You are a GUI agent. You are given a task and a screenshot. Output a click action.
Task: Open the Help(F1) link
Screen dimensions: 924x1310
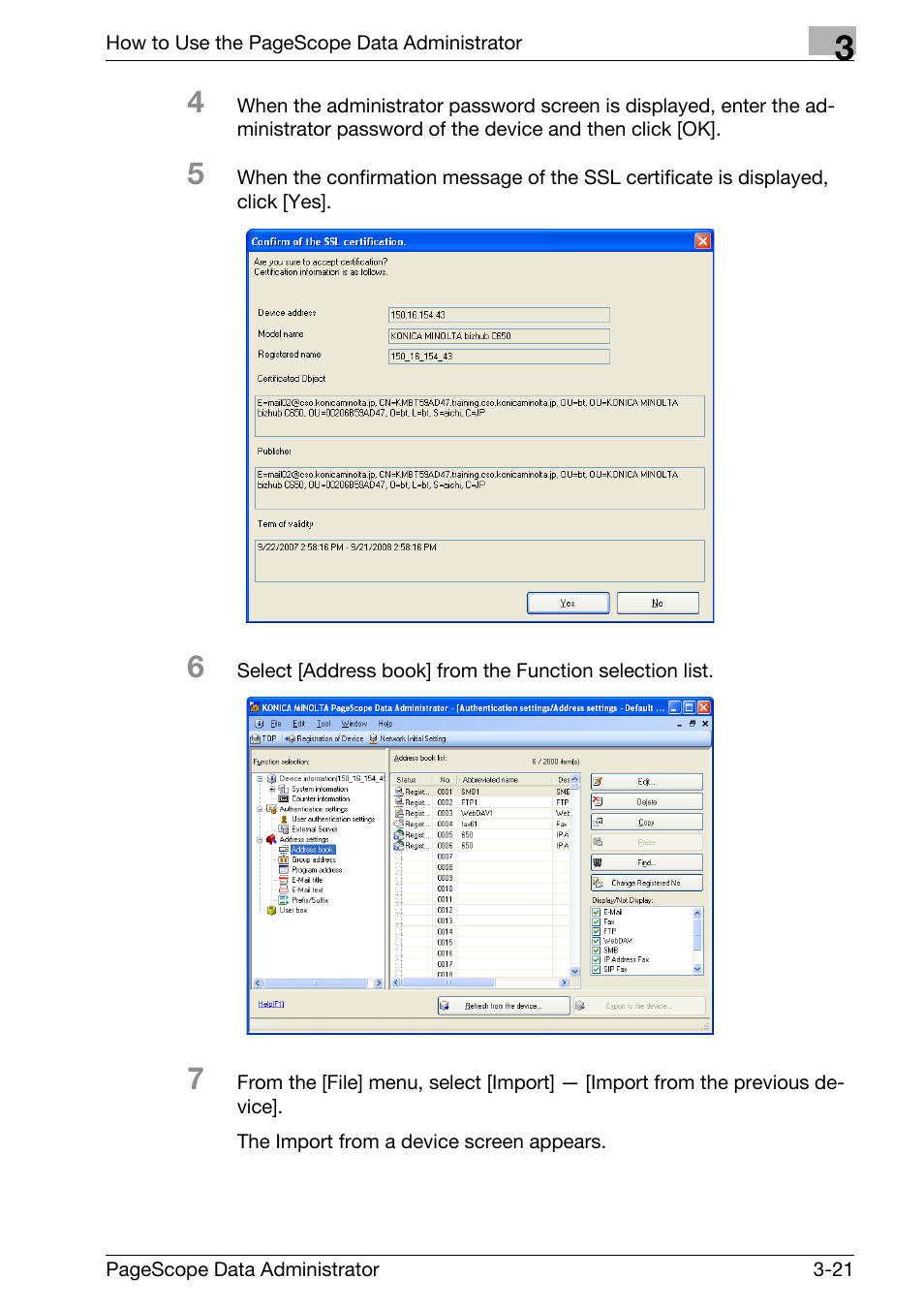point(271,1004)
